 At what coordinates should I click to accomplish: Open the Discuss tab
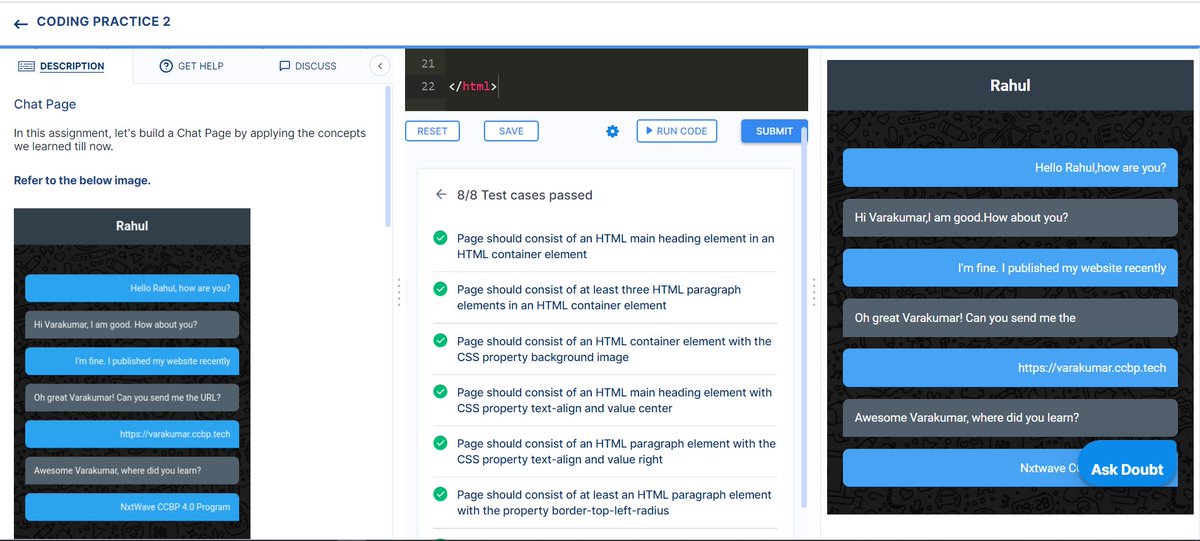(x=308, y=66)
